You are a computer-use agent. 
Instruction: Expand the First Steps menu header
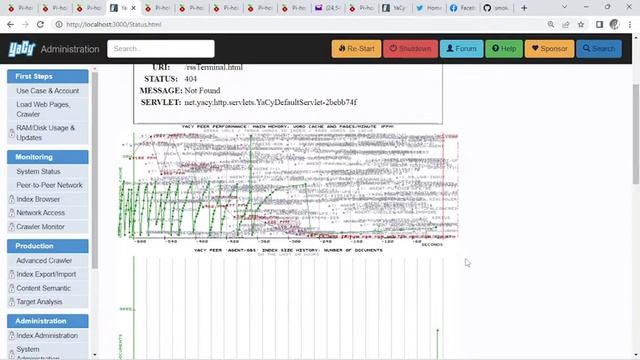click(48, 76)
